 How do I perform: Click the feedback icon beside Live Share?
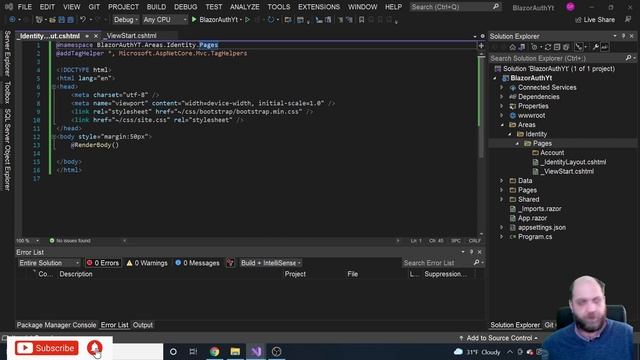(628, 19)
